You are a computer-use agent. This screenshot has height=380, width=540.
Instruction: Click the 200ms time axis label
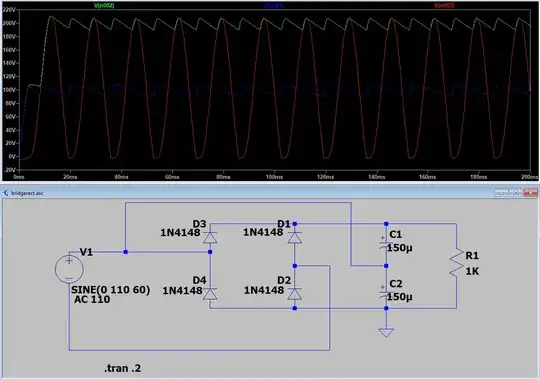[x=530, y=177]
